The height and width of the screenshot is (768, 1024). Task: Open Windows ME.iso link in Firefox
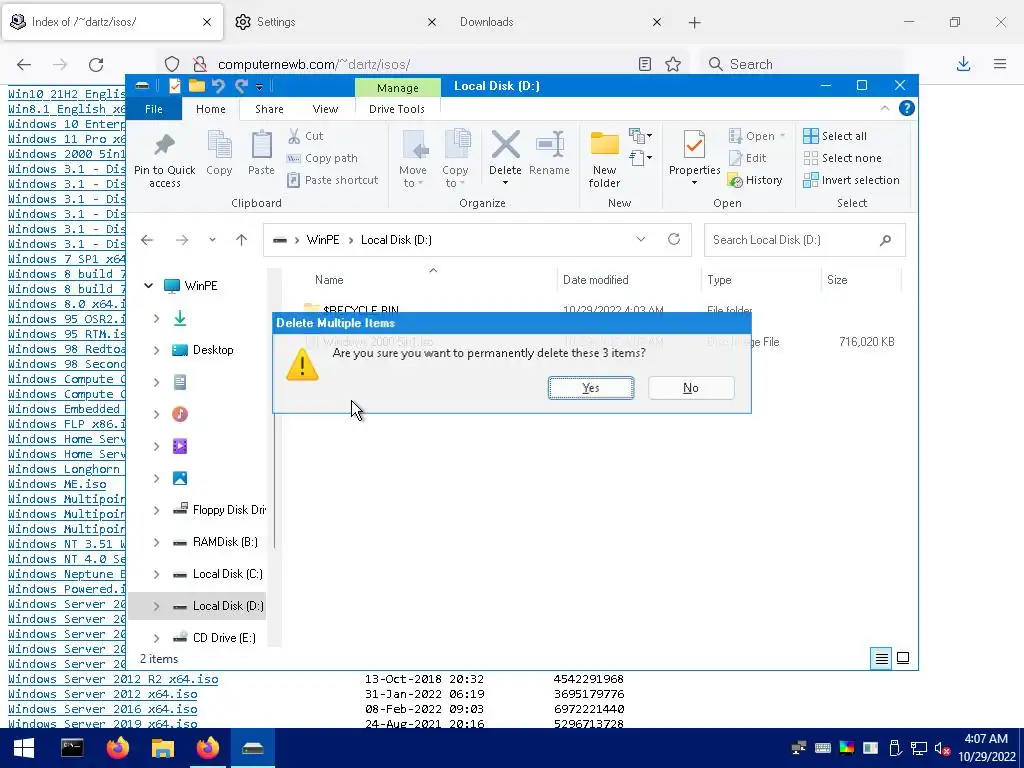click(x=57, y=485)
